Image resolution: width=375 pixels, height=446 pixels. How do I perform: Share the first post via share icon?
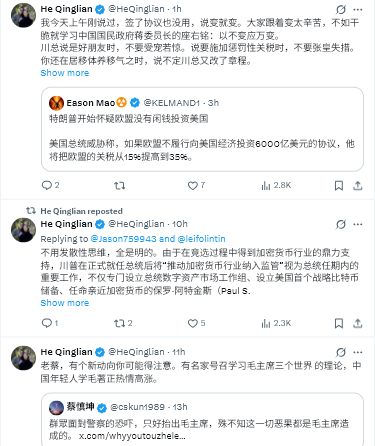358,185
